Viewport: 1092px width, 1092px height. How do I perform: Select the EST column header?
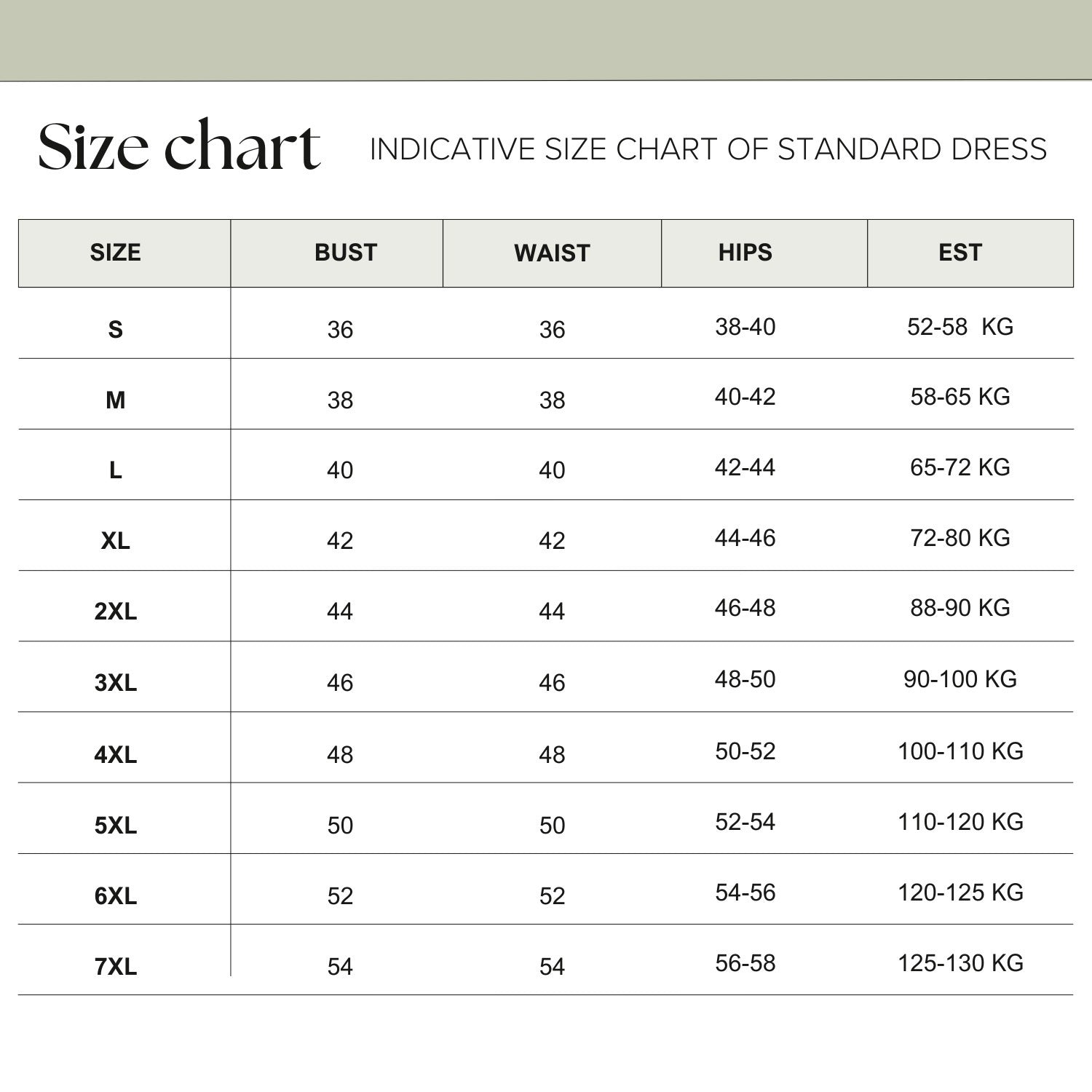960,253
